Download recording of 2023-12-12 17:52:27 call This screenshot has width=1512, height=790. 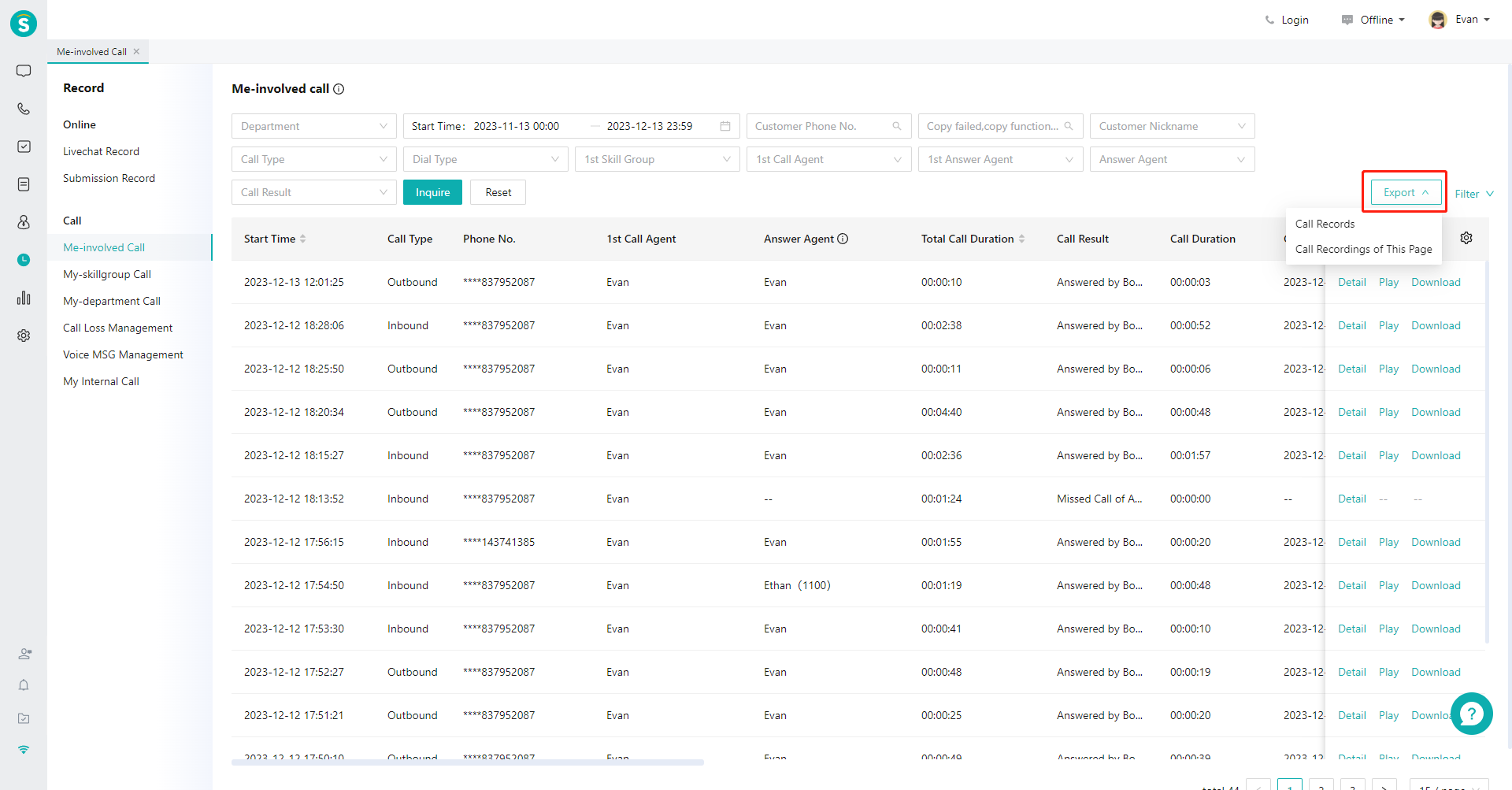coord(1436,672)
